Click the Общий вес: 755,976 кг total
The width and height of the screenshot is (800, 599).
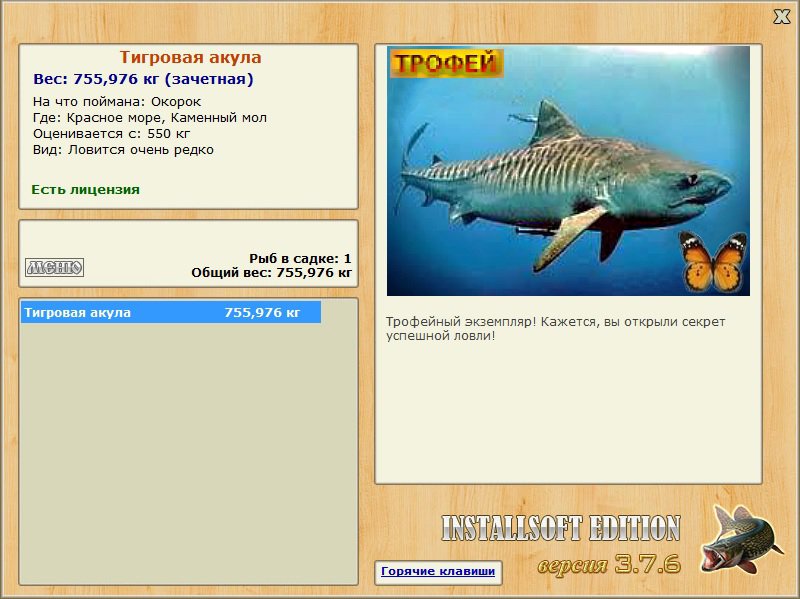271,273
